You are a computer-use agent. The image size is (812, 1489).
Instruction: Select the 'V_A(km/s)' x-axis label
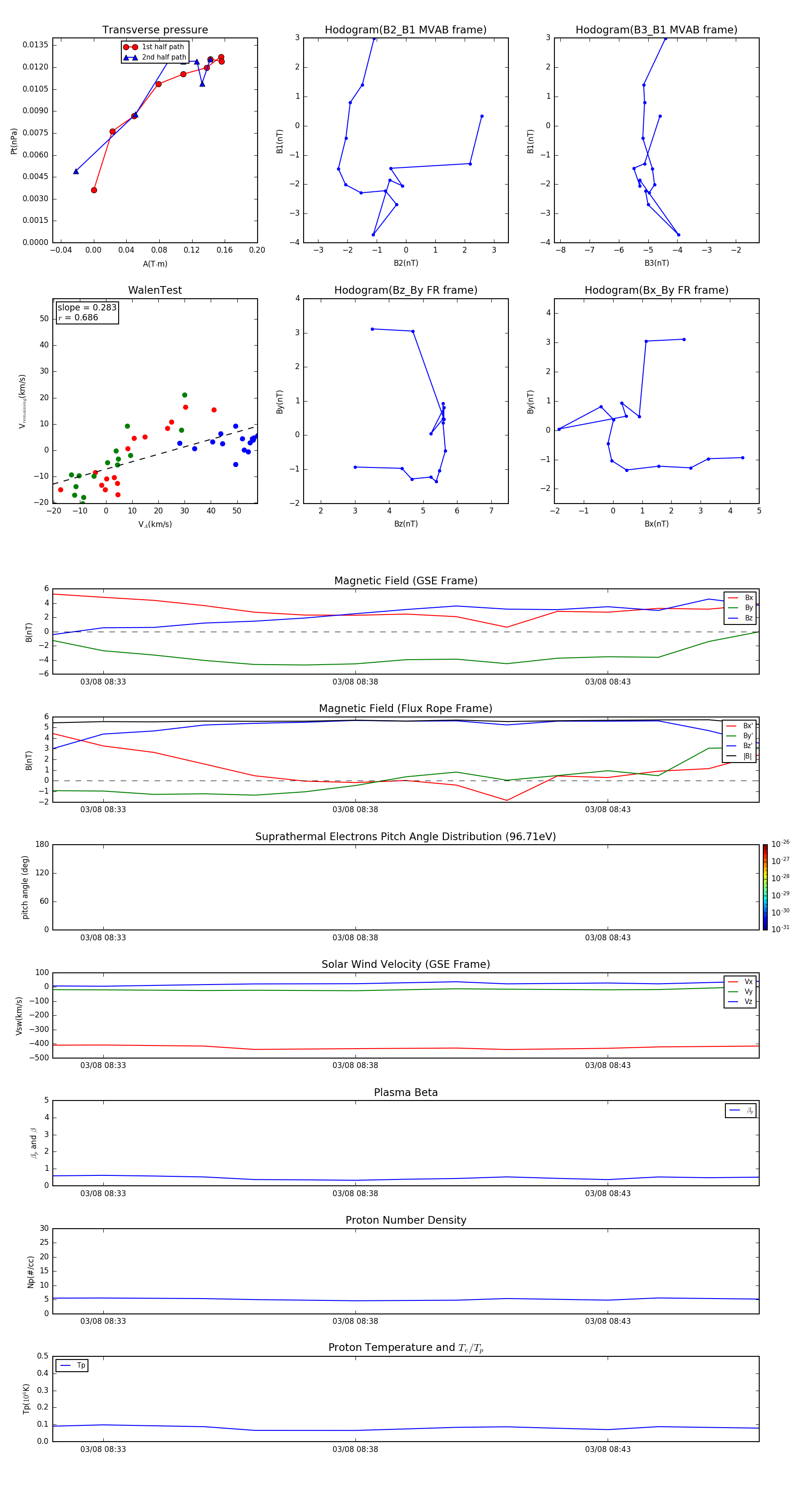pyautogui.click(x=155, y=524)
